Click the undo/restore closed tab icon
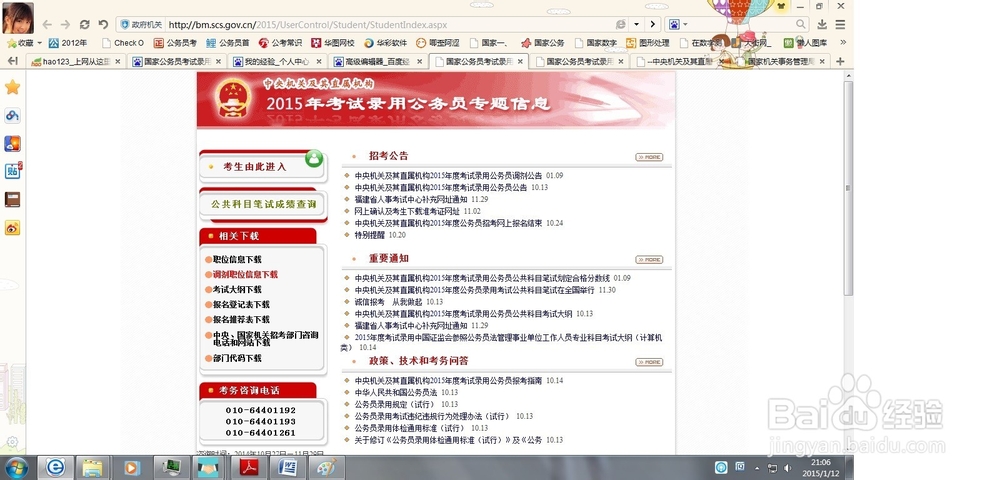This screenshot has height=480, width=1000. pyautogui.click(x=103, y=24)
